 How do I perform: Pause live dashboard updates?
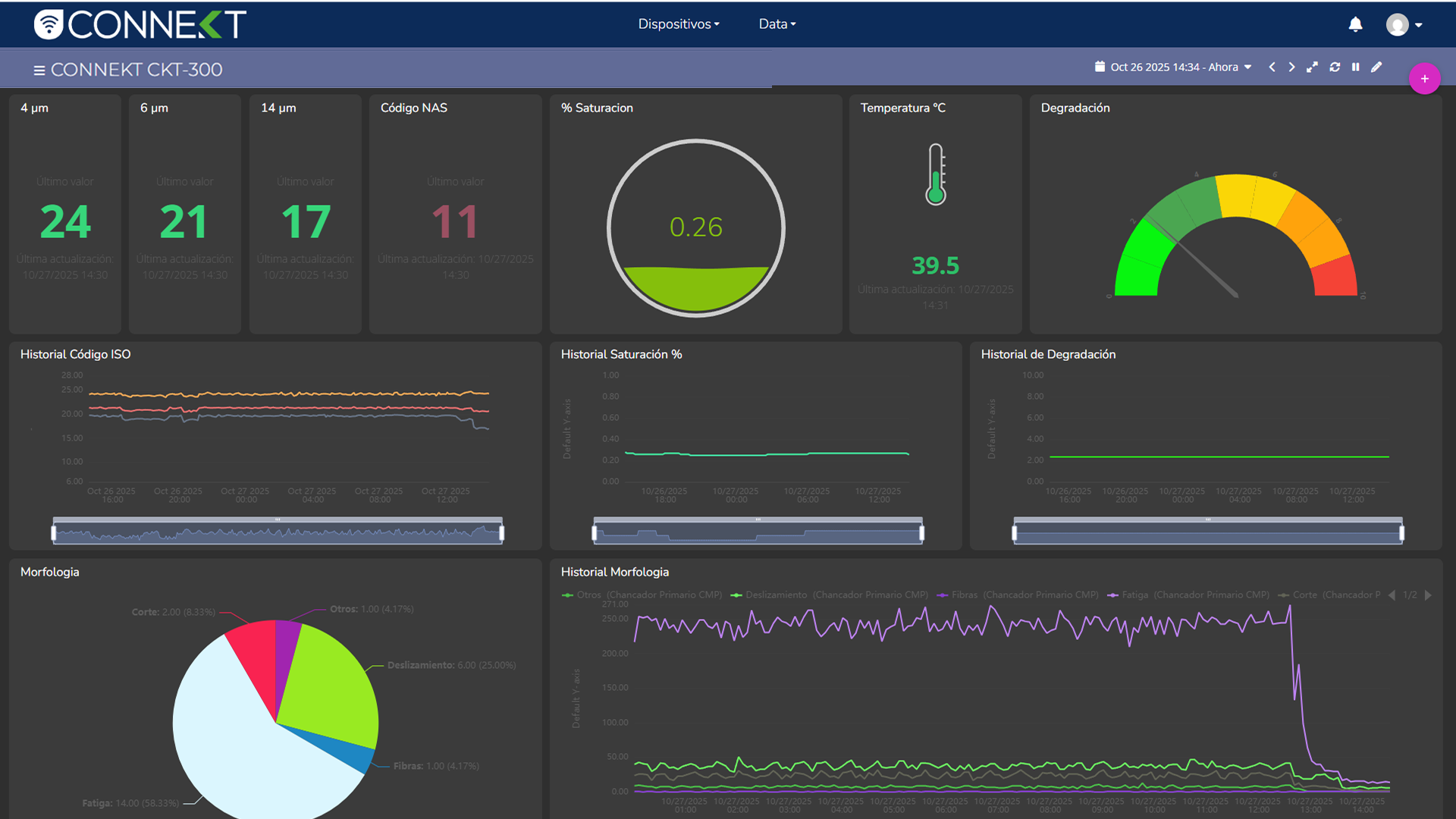[1355, 67]
